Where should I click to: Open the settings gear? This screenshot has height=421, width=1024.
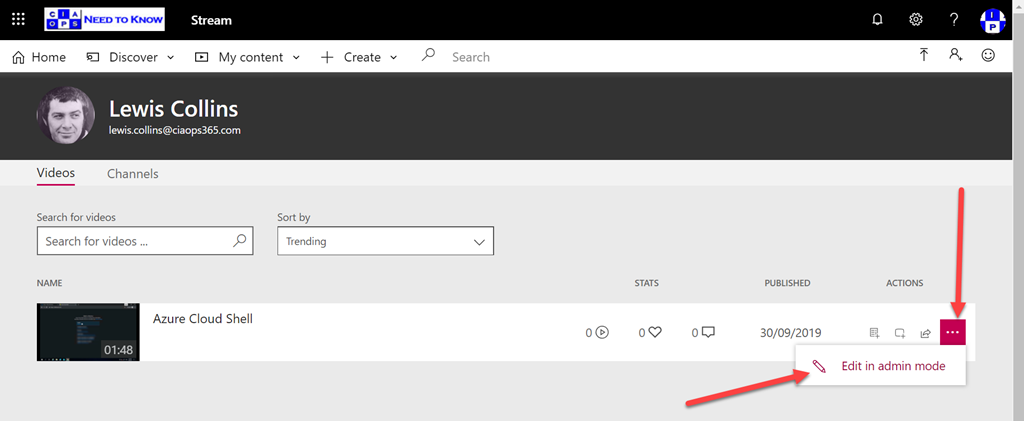coord(915,19)
